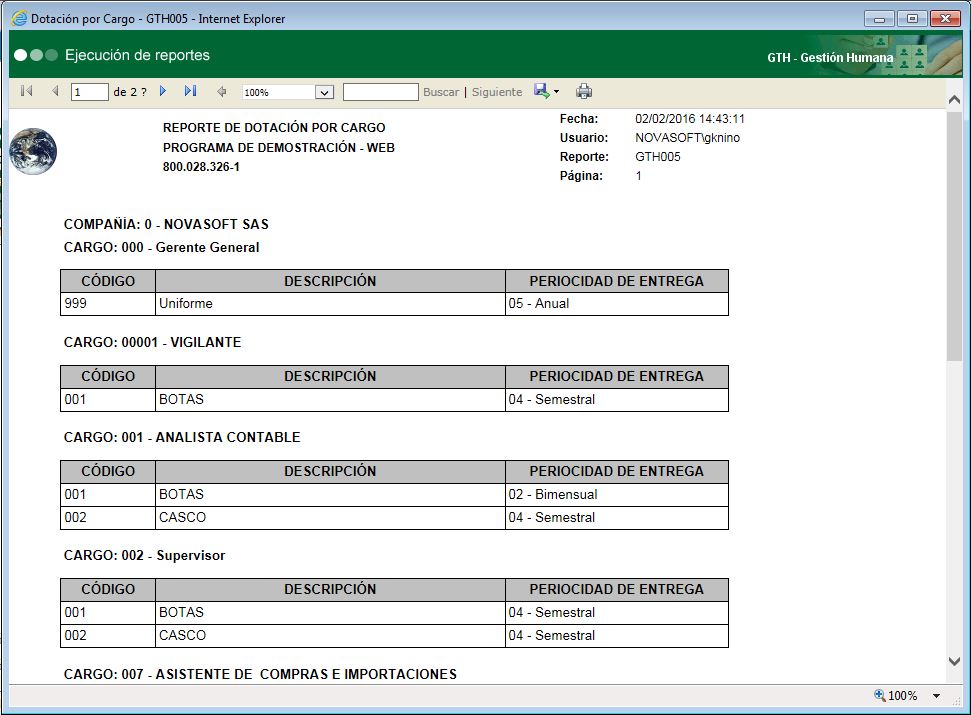The width and height of the screenshot is (971, 715).
Task: Click the '05 - Anual' cell
Action: tap(617, 303)
